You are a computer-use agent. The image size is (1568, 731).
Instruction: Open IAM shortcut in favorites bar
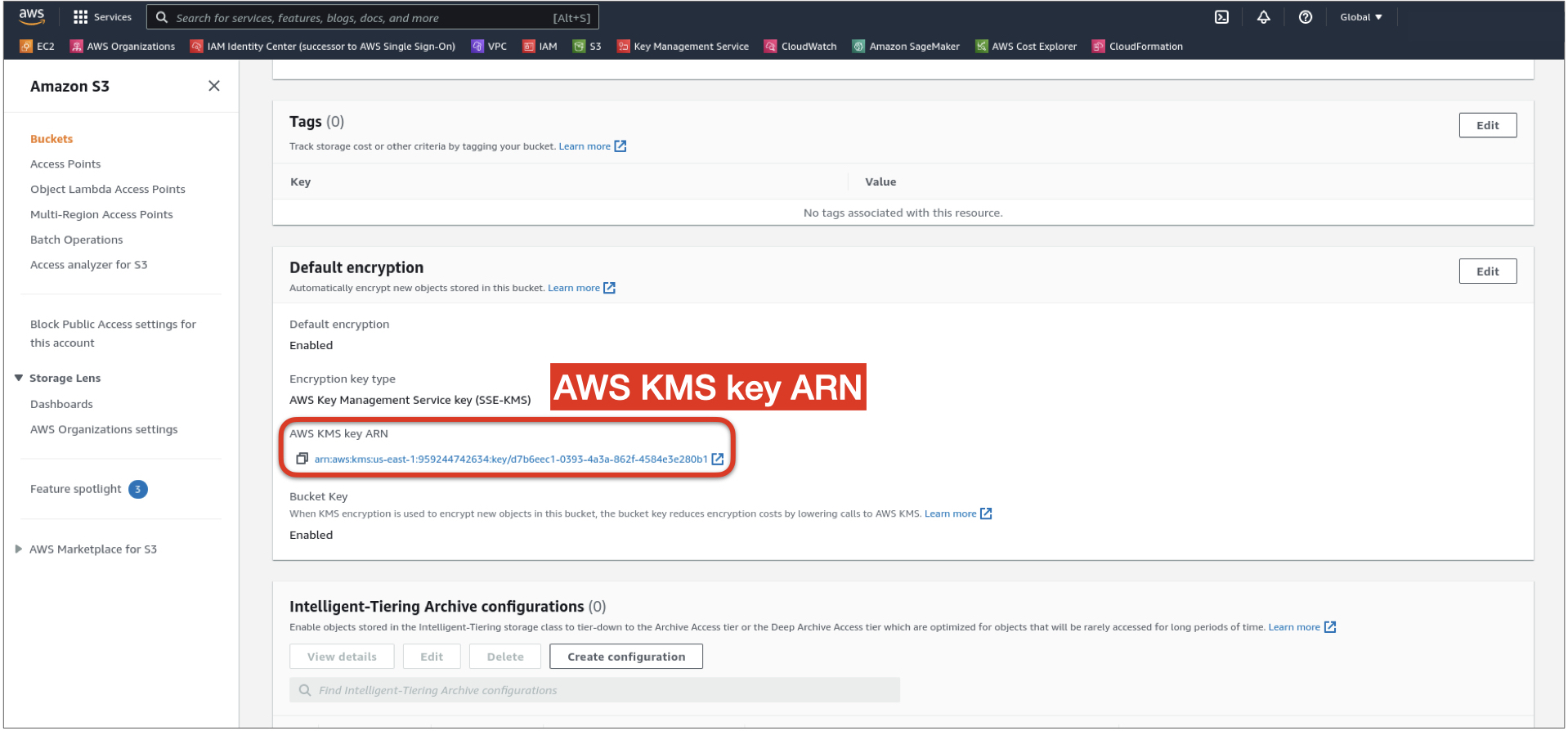(x=540, y=47)
